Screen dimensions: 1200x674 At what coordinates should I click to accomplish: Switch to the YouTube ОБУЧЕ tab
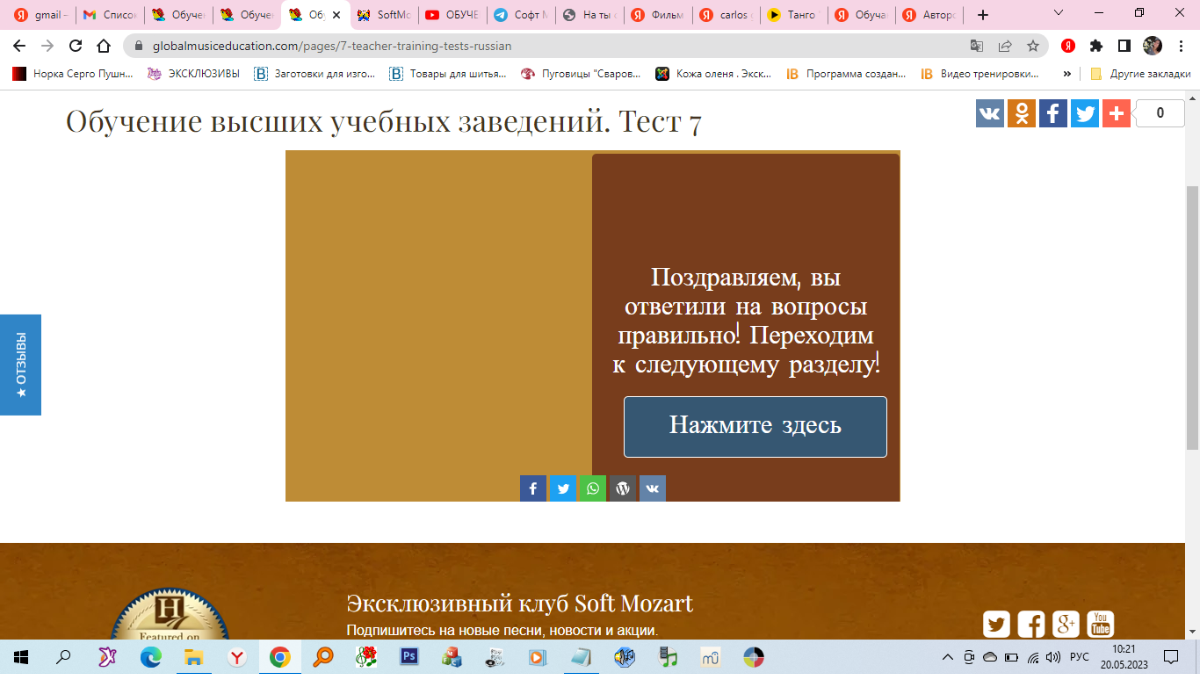453,15
